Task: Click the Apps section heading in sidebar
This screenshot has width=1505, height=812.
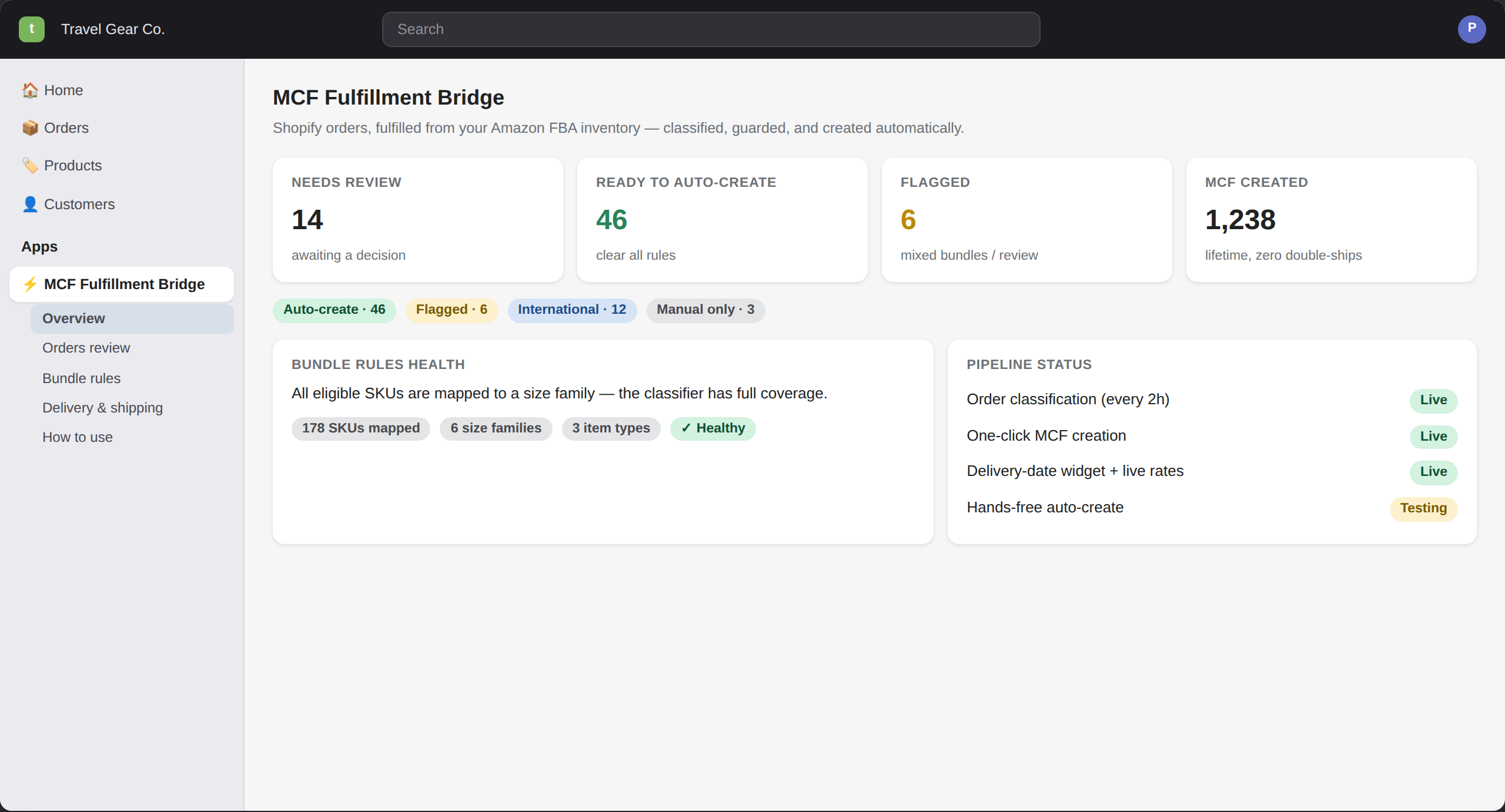Action: (x=39, y=247)
